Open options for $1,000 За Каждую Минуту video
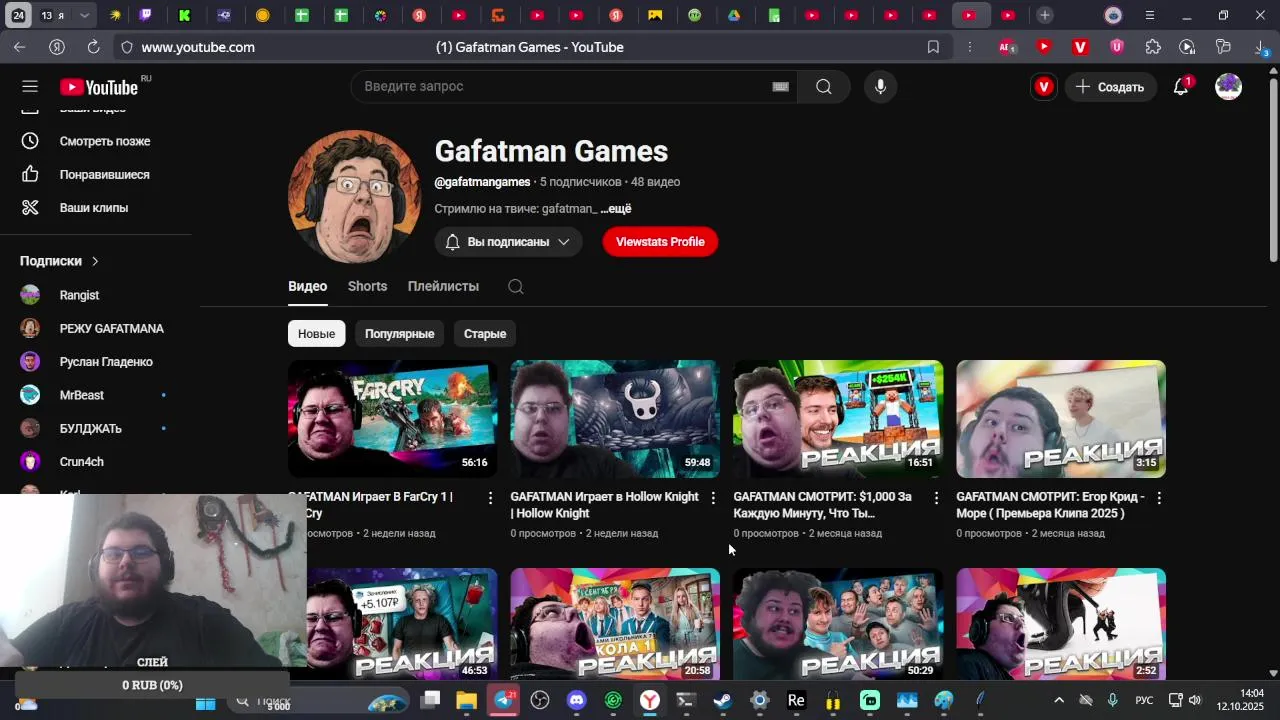This screenshot has width=1280, height=720. pyautogui.click(x=936, y=498)
